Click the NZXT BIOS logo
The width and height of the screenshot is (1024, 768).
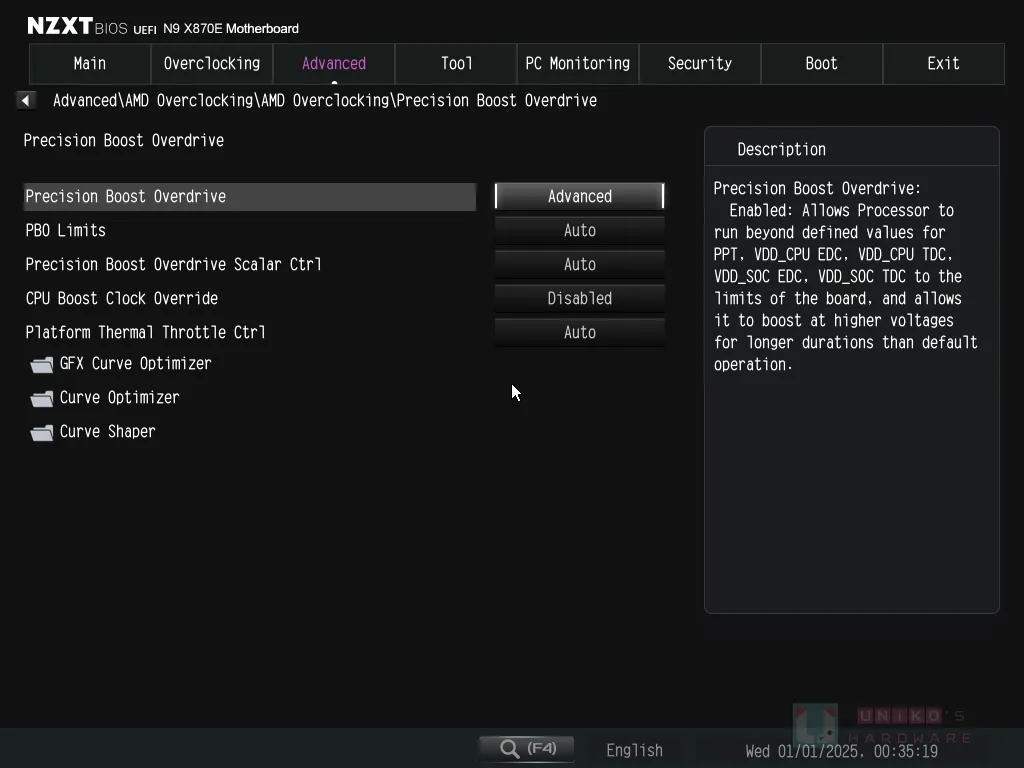coord(77,26)
